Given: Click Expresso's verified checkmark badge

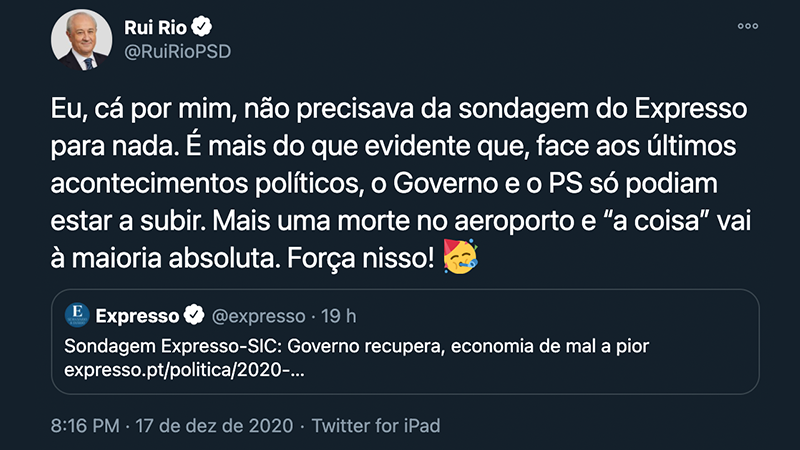Looking at the screenshot, I should [195, 316].
